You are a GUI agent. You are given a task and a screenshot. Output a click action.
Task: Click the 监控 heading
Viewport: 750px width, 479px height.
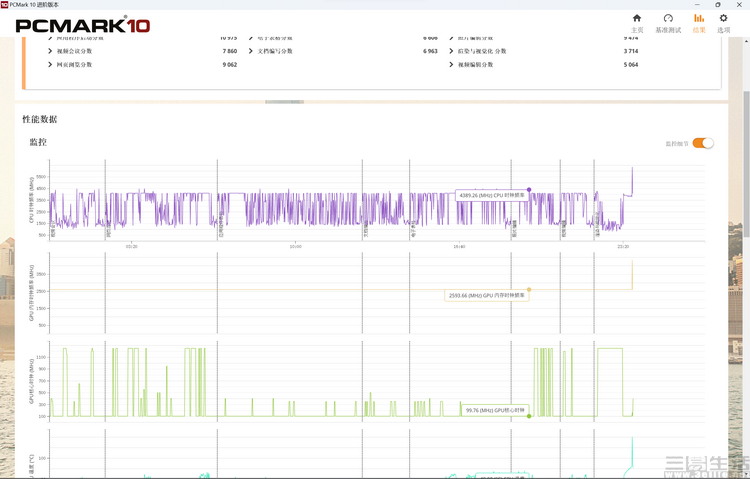[x=38, y=142]
